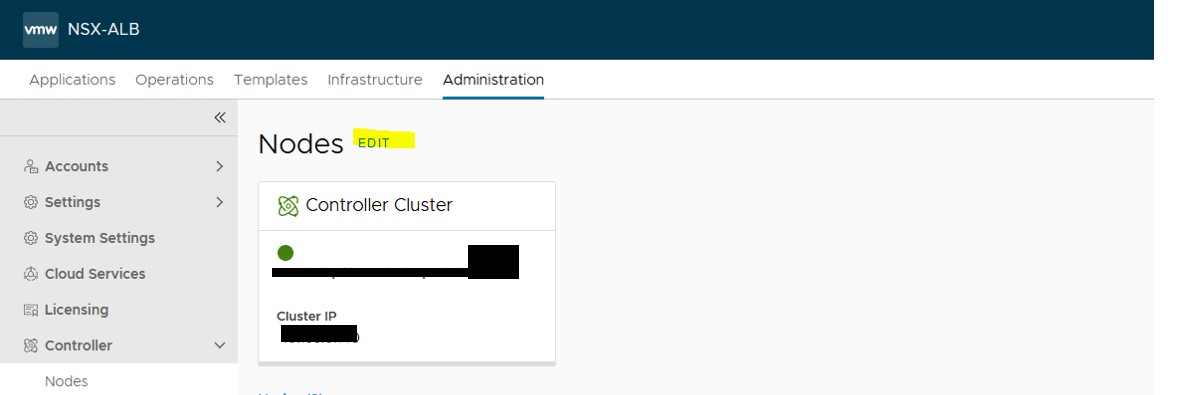Go to the Operations tab
This screenshot has width=1179, height=395.
point(174,80)
